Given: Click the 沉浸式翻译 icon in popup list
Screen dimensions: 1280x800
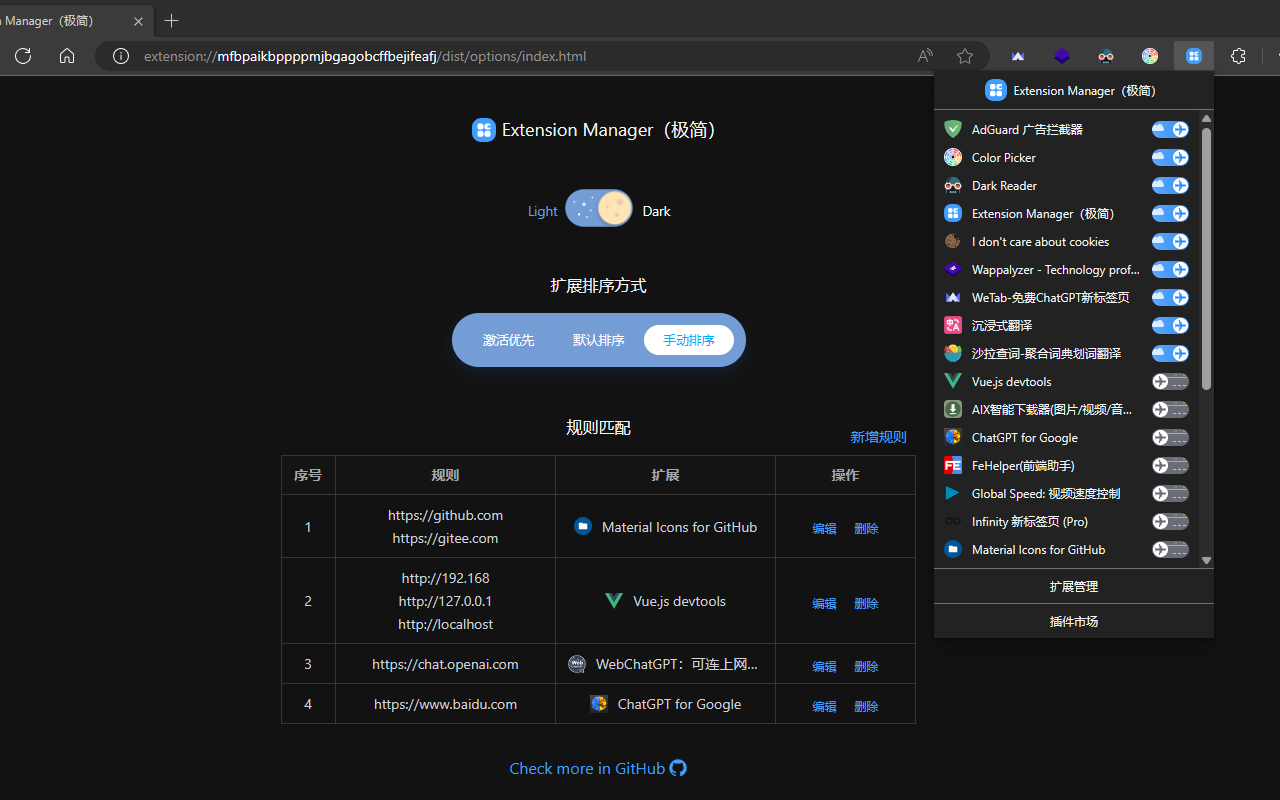Looking at the screenshot, I should click(x=953, y=325).
